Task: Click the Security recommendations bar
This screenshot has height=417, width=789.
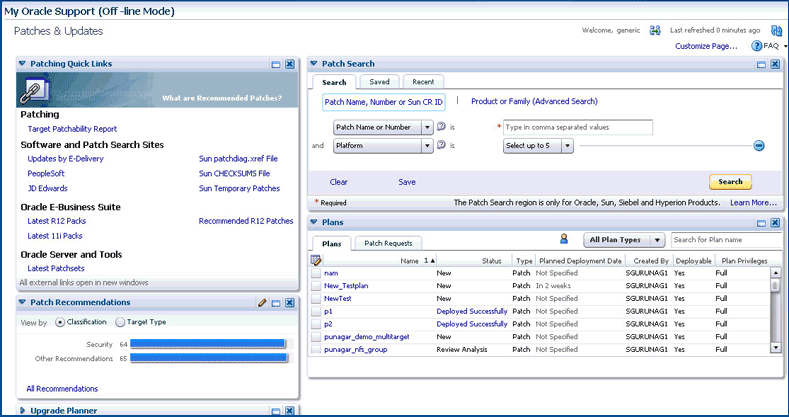Action: [x=208, y=344]
